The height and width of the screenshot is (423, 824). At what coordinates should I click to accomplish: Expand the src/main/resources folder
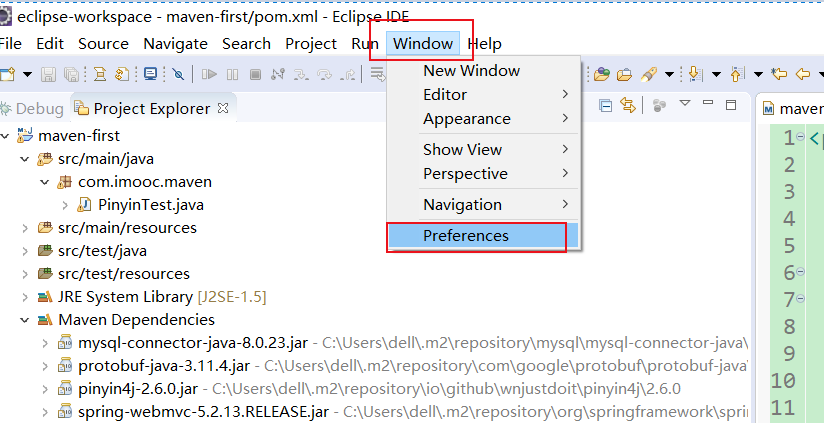tap(25, 228)
